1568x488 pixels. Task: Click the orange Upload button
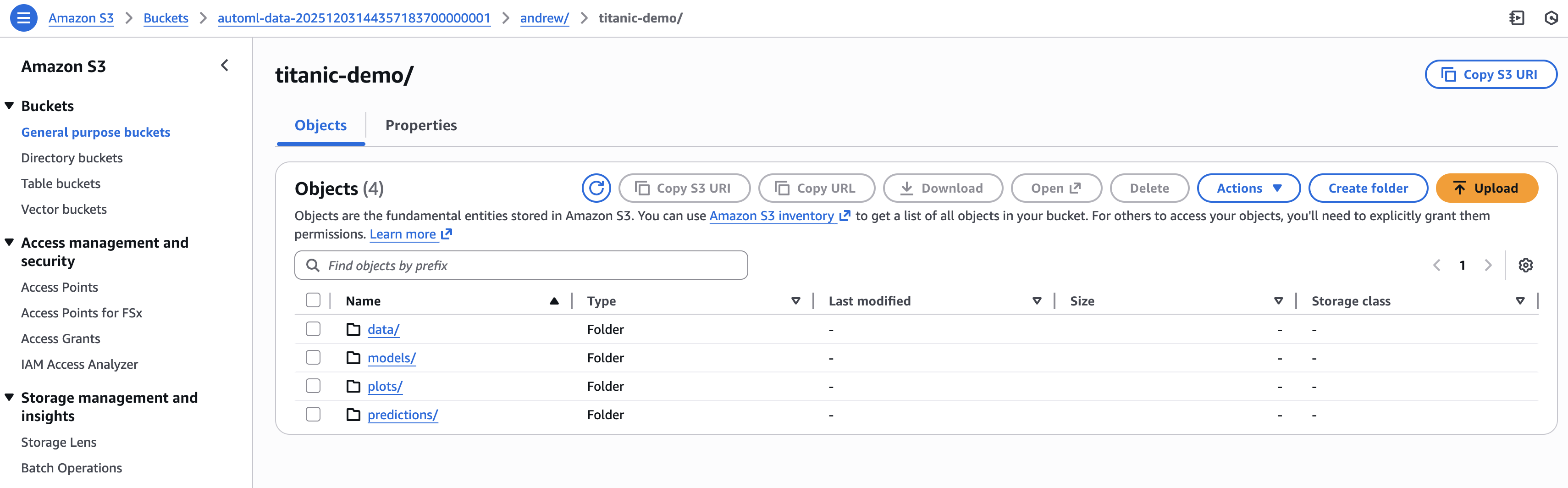tap(1486, 188)
